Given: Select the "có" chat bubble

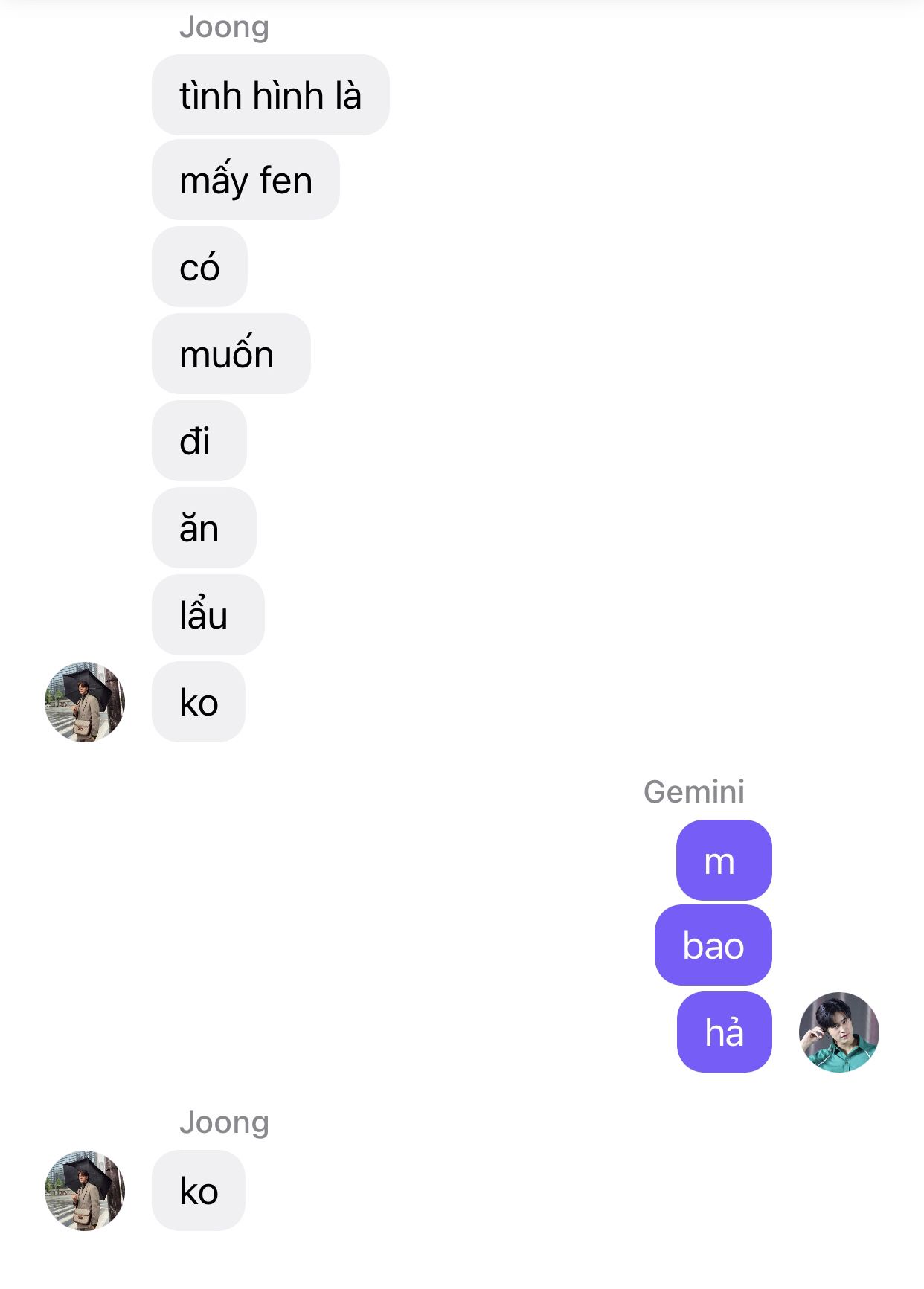Looking at the screenshot, I should click(199, 267).
